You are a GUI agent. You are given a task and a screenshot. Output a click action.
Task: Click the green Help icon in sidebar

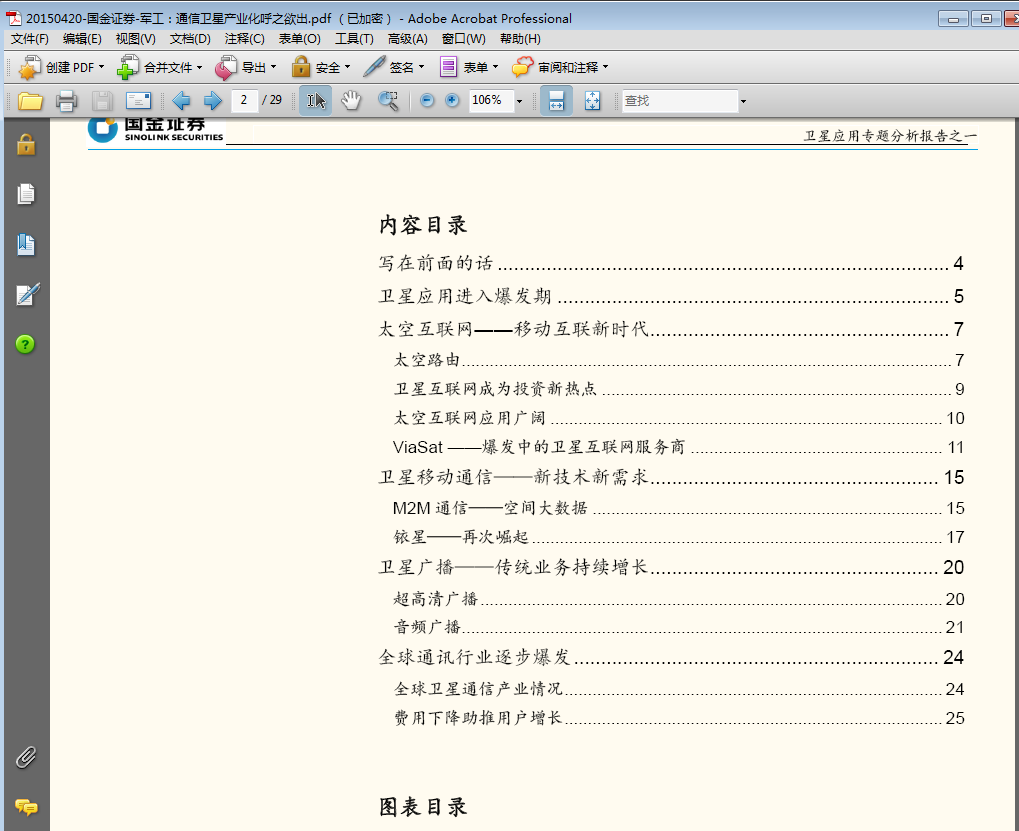(25, 344)
